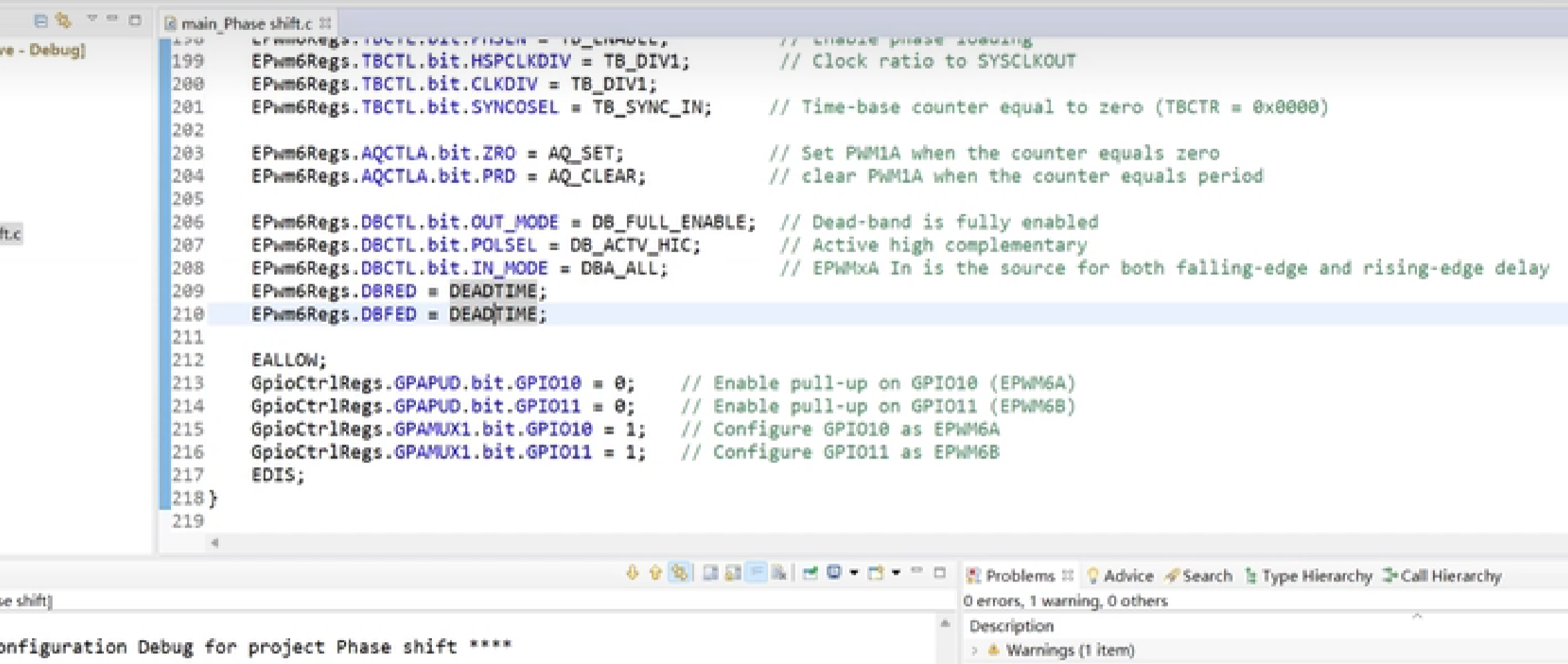
Task: Click GPAMUX1.bit.GPIO11 = 1 line
Action: click(x=449, y=452)
